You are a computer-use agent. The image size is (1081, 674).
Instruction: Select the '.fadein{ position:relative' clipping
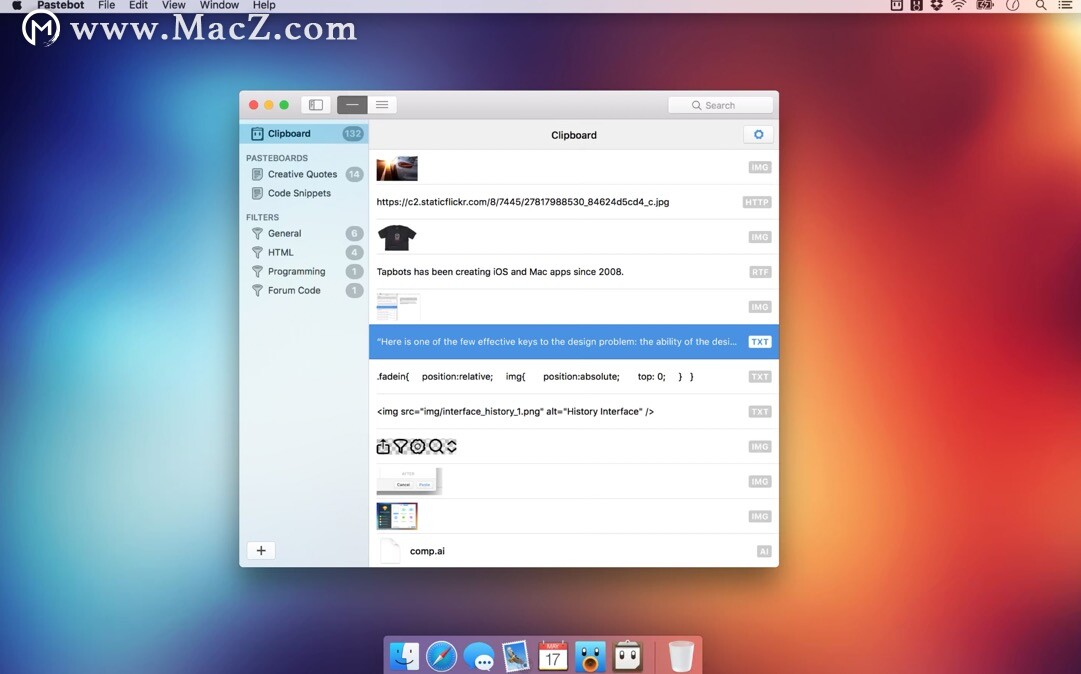click(574, 376)
